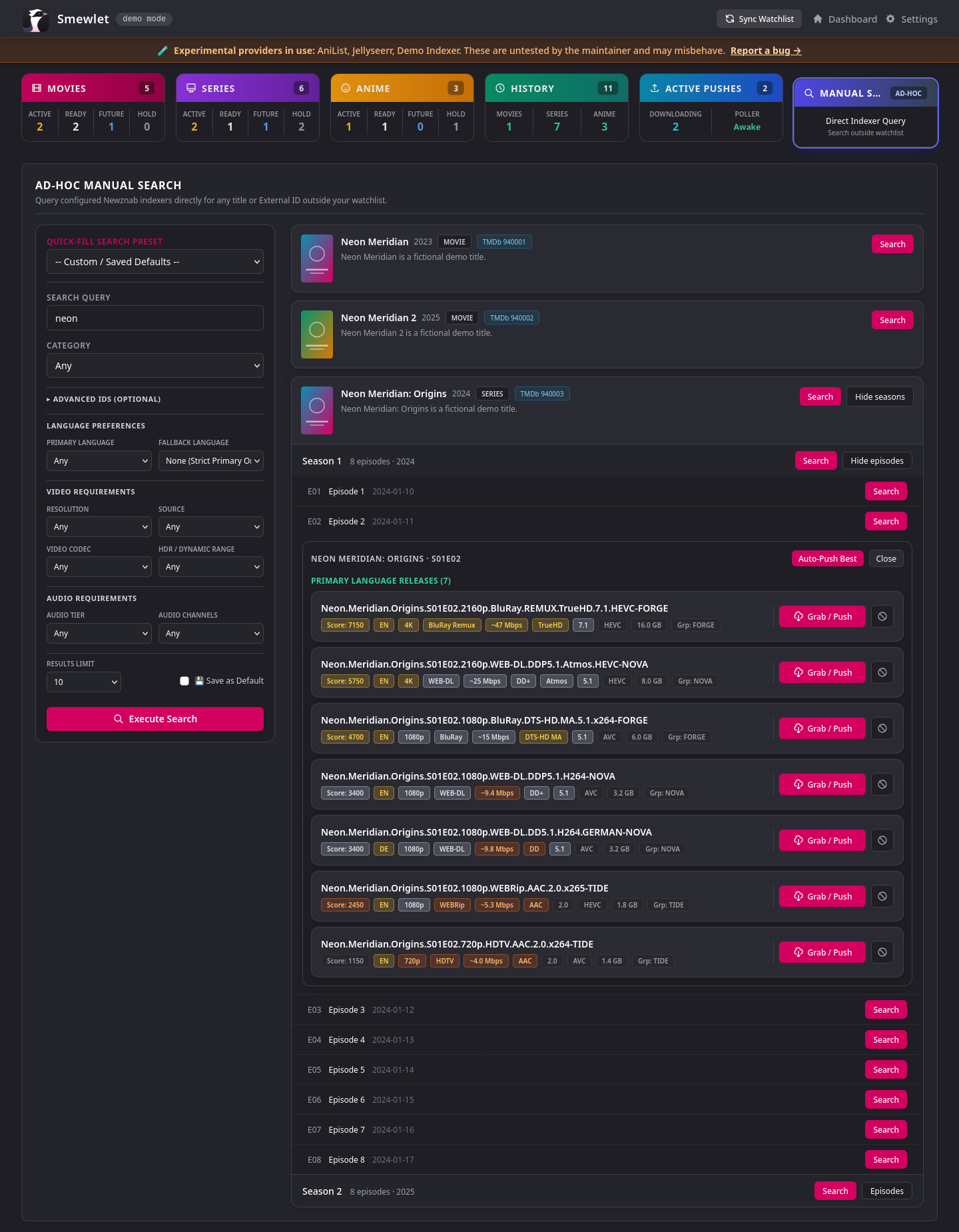The image size is (959, 1232).
Task: Click Execute Search button
Action: pos(155,719)
